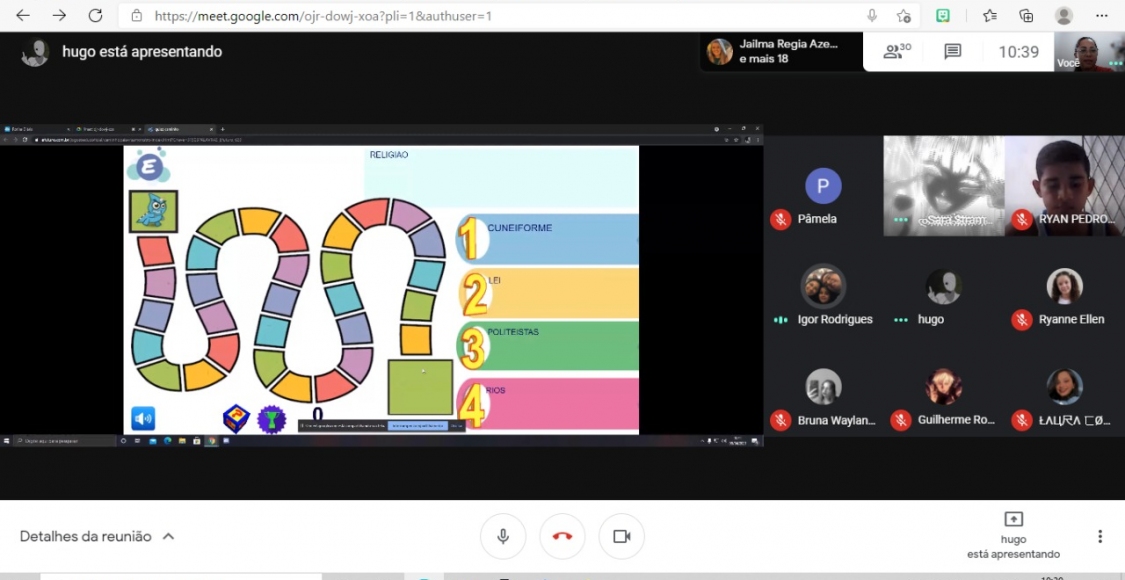Screen dimensions: 1125x580
Task: Open more options three-dot menu
Action: [x=1100, y=536]
